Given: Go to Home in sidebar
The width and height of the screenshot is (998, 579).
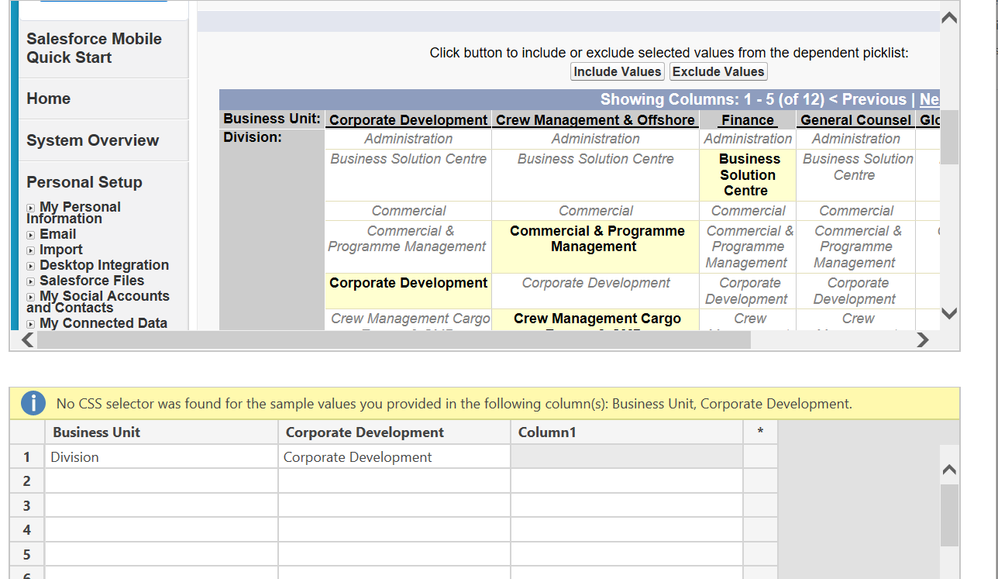Looking at the screenshot, I should pyautogui.click(x=48, y=99).
